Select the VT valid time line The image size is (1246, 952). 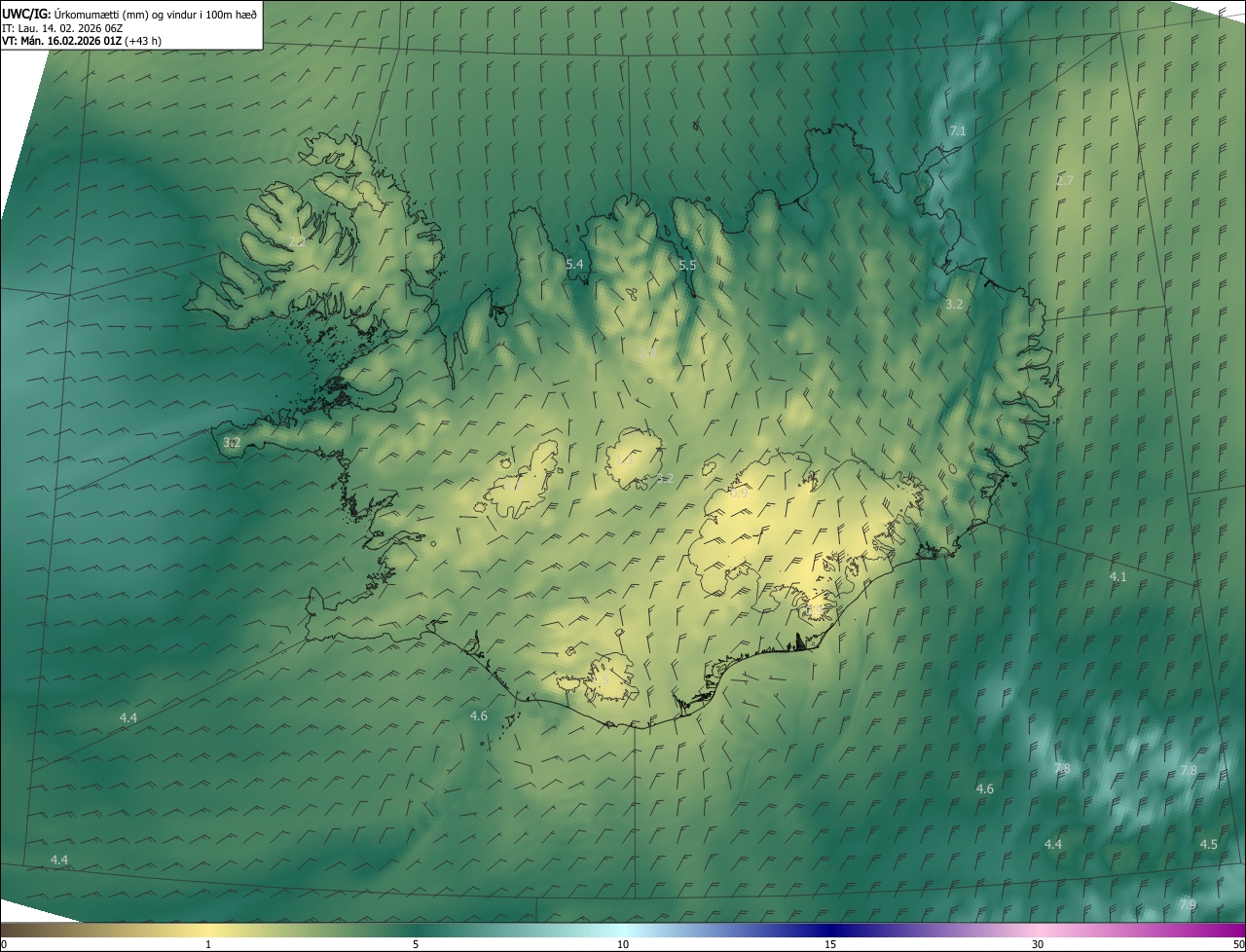coord(81,41)
